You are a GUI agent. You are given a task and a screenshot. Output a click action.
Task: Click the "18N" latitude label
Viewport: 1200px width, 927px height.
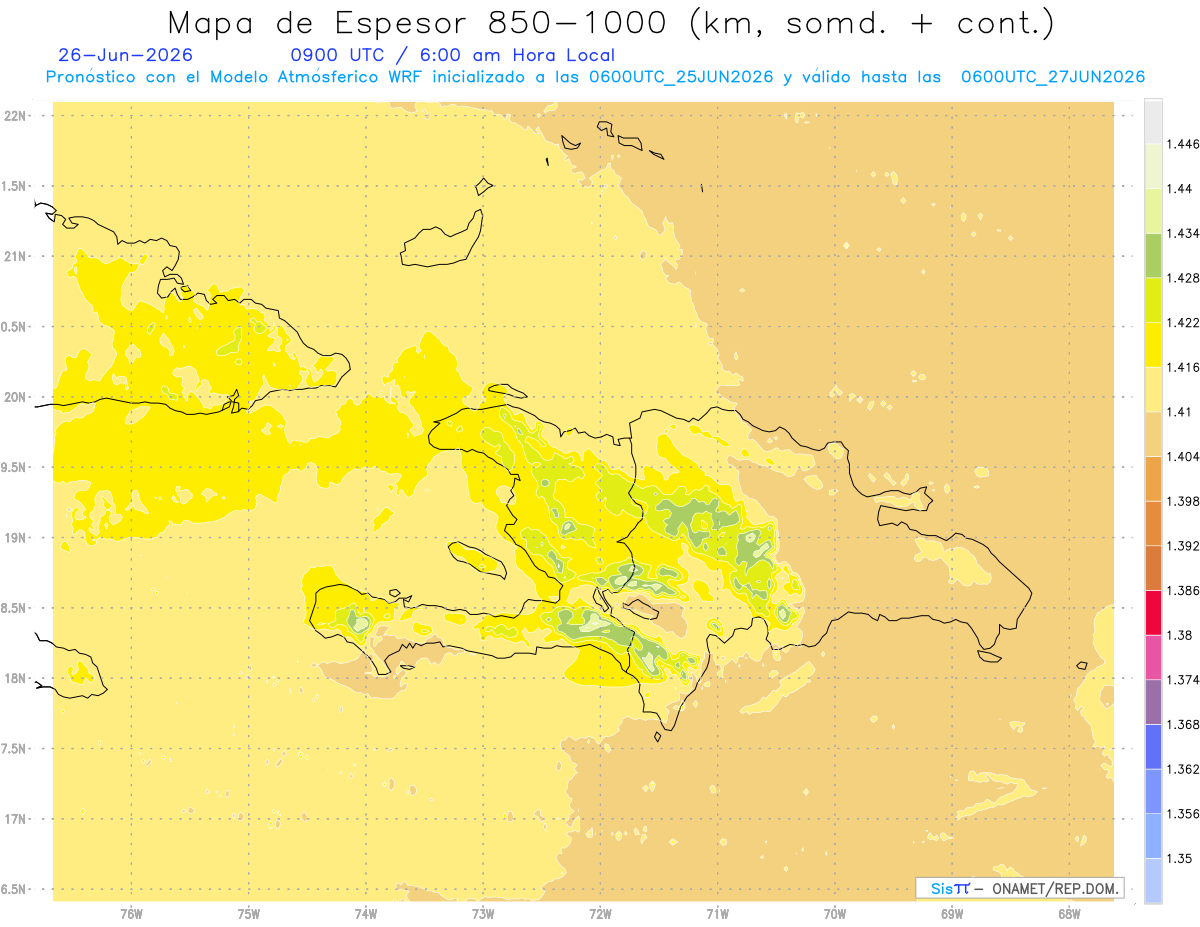click(17, 678)
